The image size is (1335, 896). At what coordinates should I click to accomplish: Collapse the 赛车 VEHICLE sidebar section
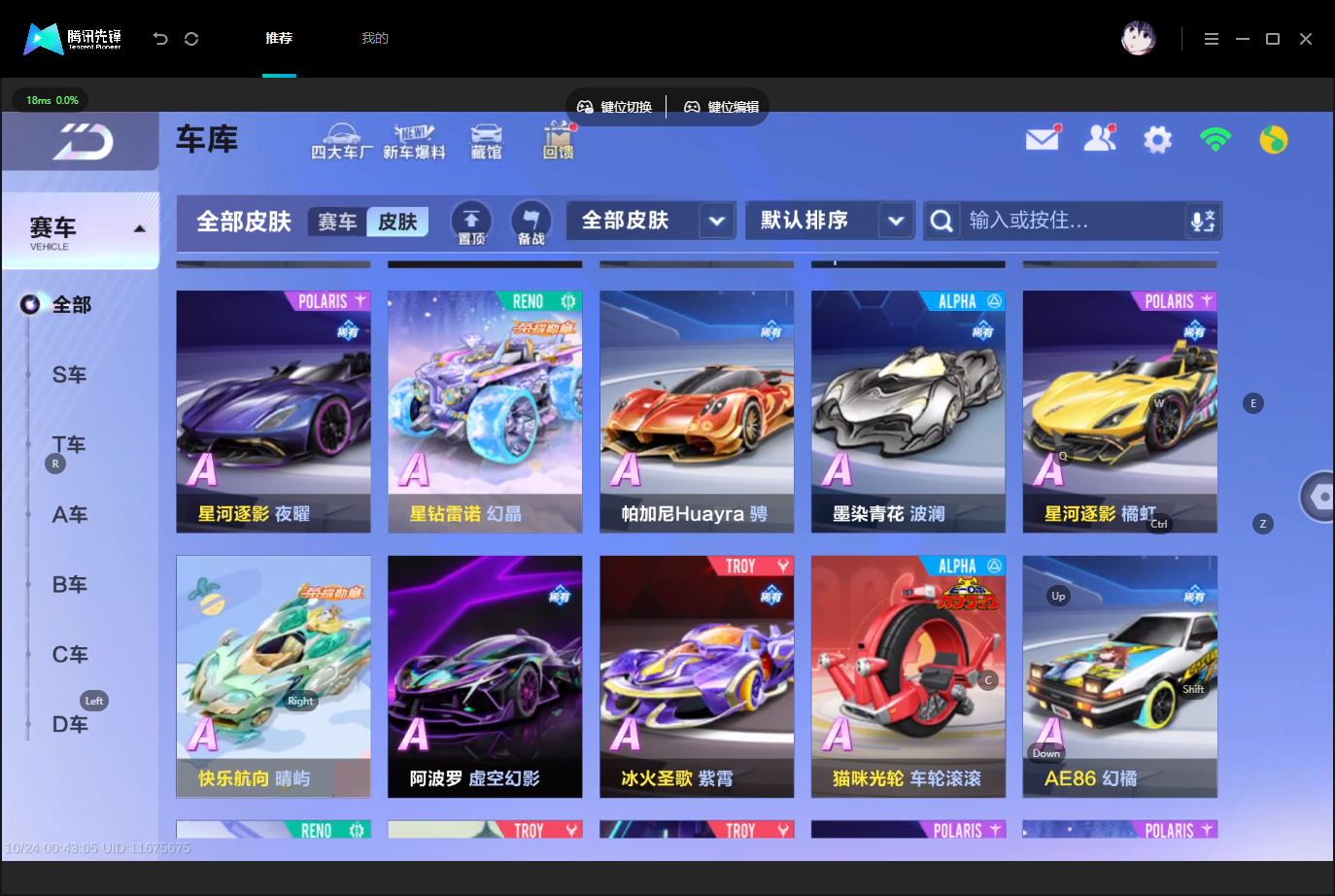pyautogui.click(x=81, y=231)
